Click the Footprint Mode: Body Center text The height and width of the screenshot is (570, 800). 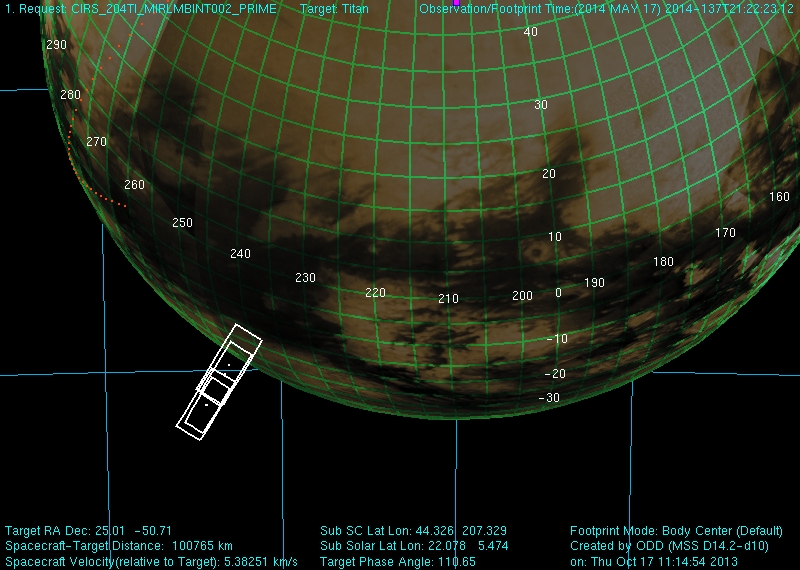click(x=676, y=531)
